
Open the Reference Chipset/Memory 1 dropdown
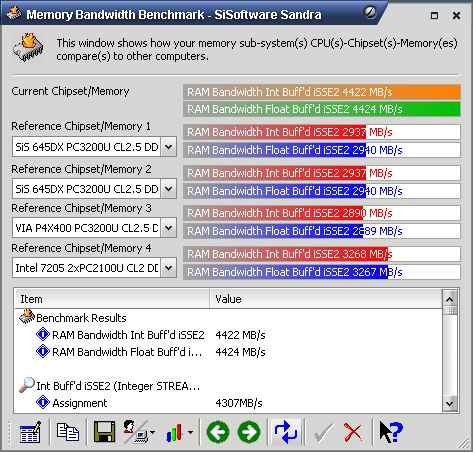[169, 147]
